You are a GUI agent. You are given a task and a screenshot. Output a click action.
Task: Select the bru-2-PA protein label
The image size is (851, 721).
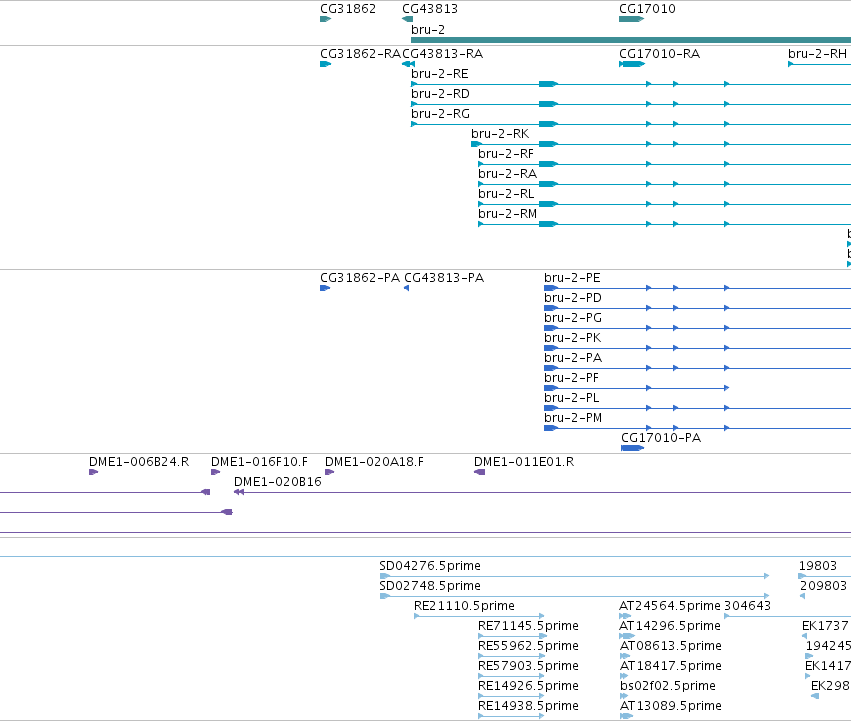tap(573, 358)
